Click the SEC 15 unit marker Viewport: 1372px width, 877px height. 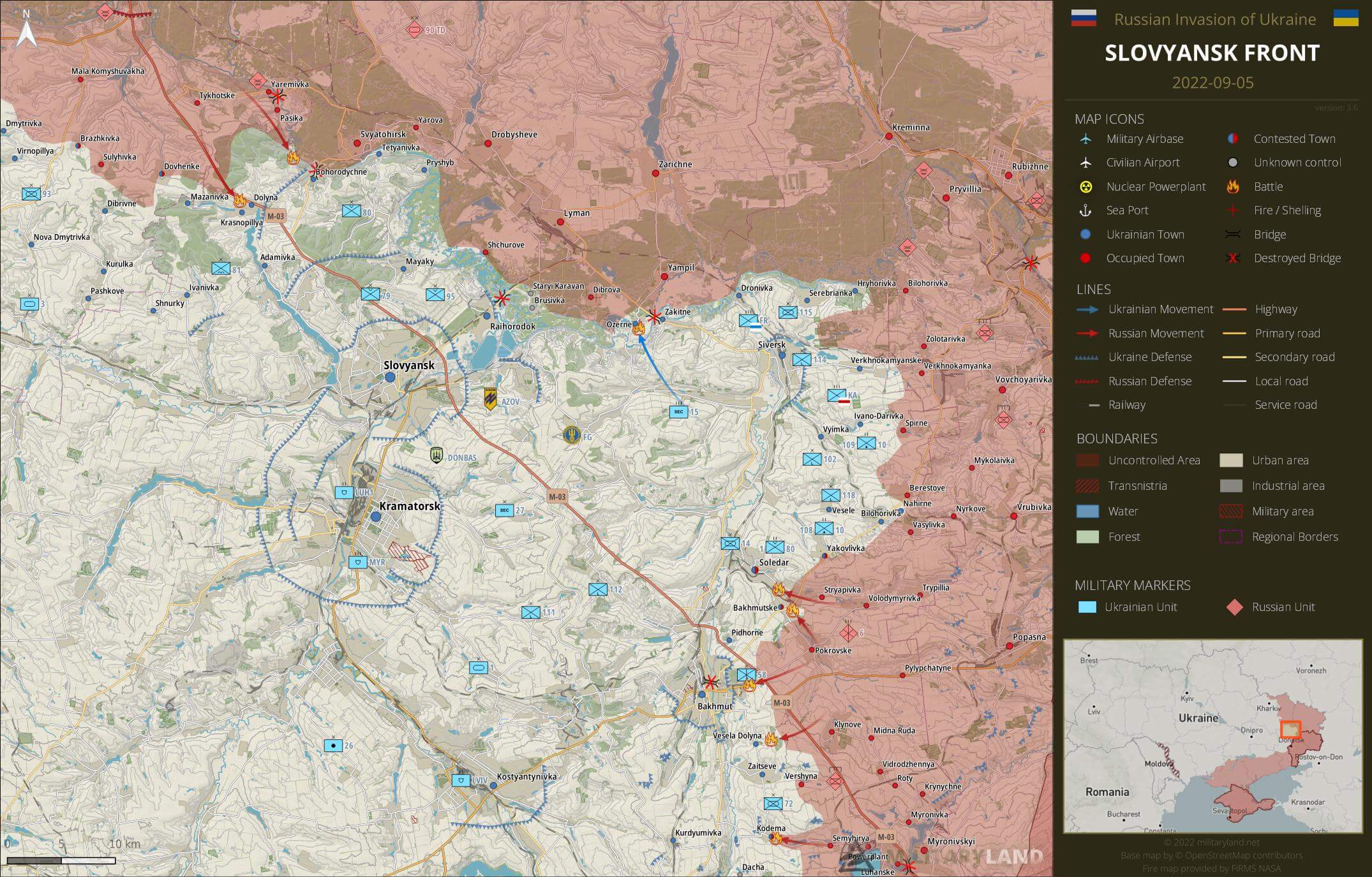coord(678,412)
